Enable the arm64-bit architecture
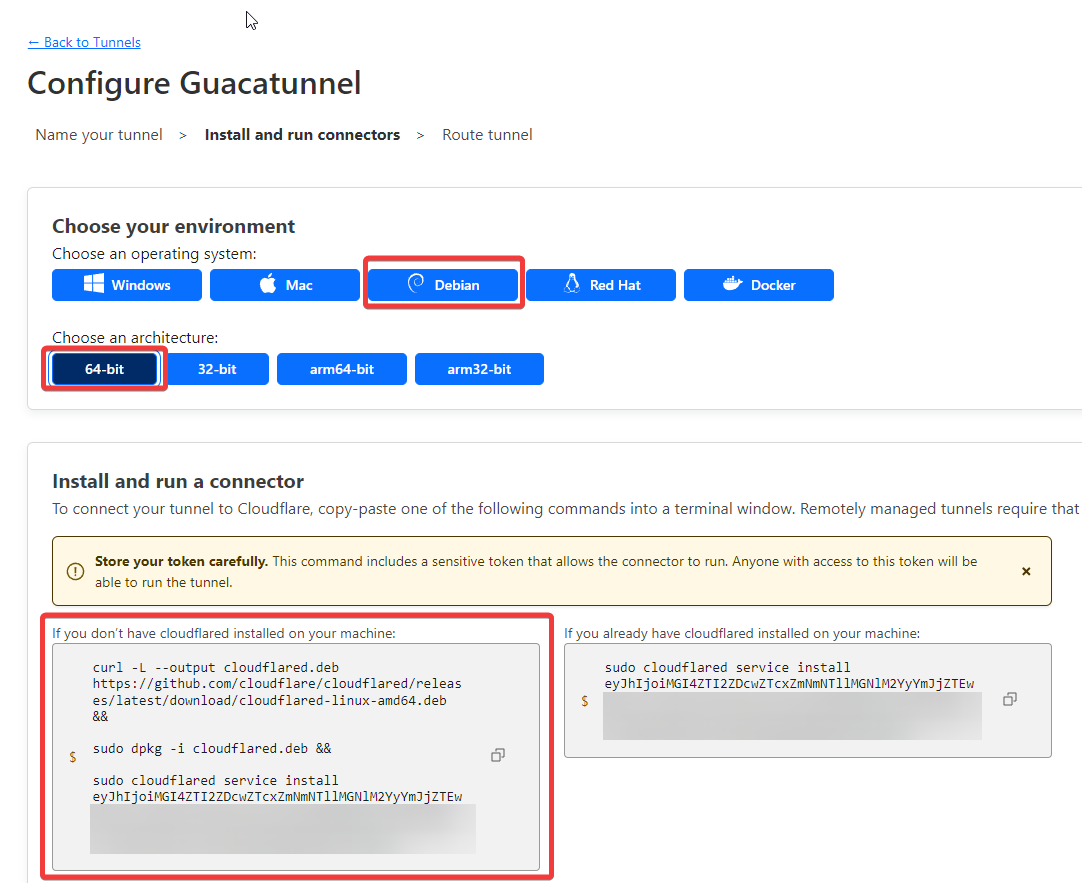This screenshot has height=883, width=1082. coord(341,368)
